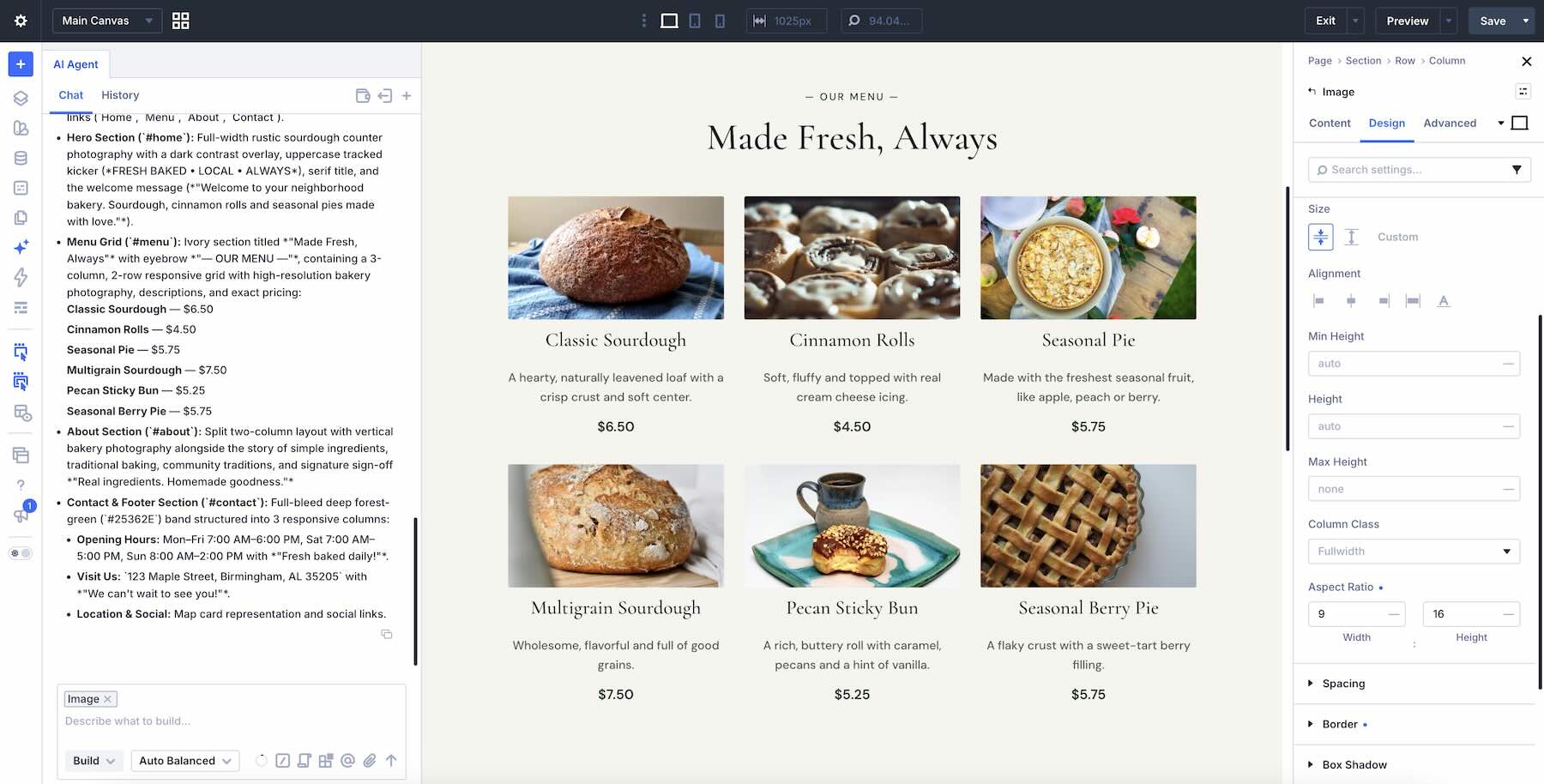Open the database icon in the left sidebar

click(21, 158)
